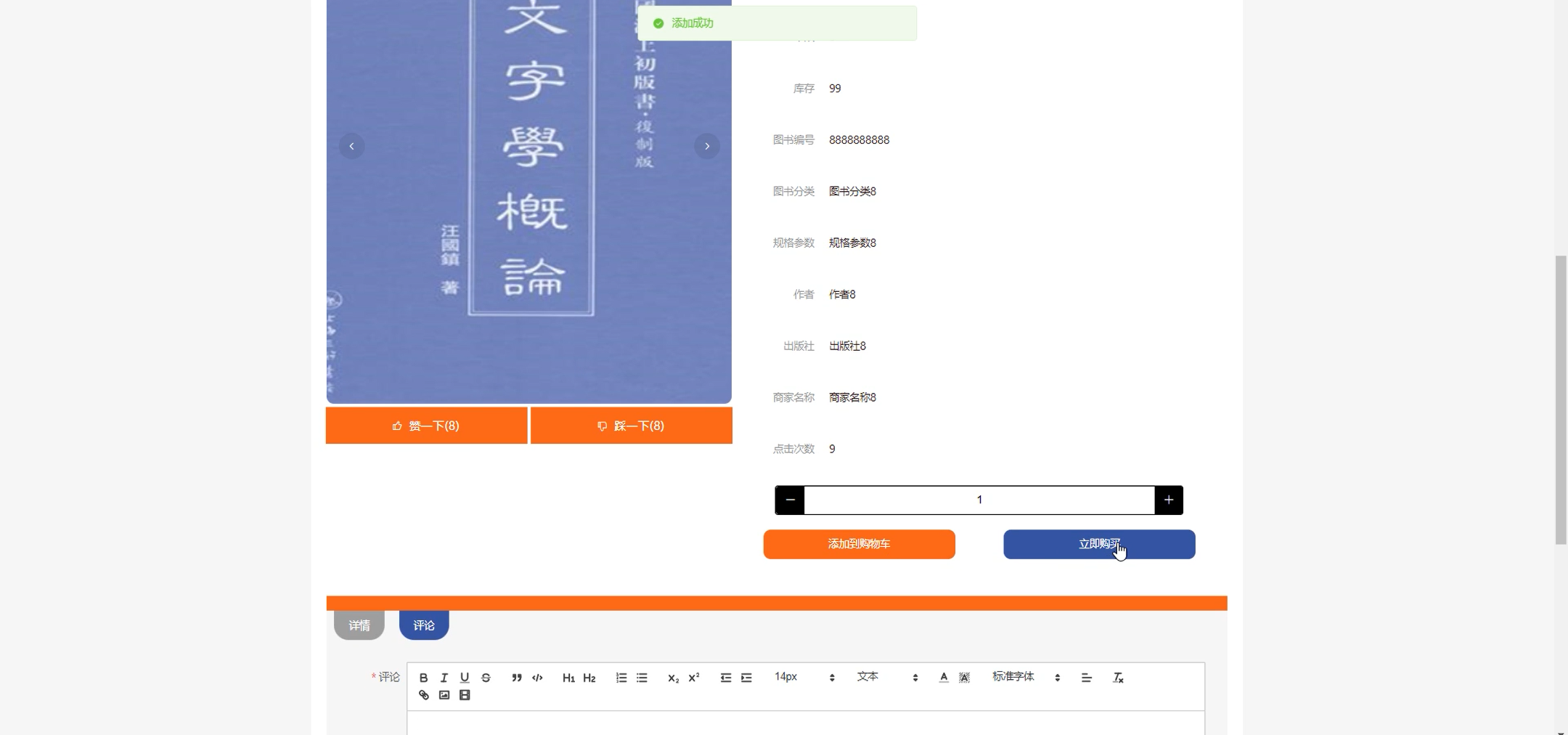Viewport: 1568px width, 735px height.
Task: Apply subscript formatting
Action: (673, 677)
